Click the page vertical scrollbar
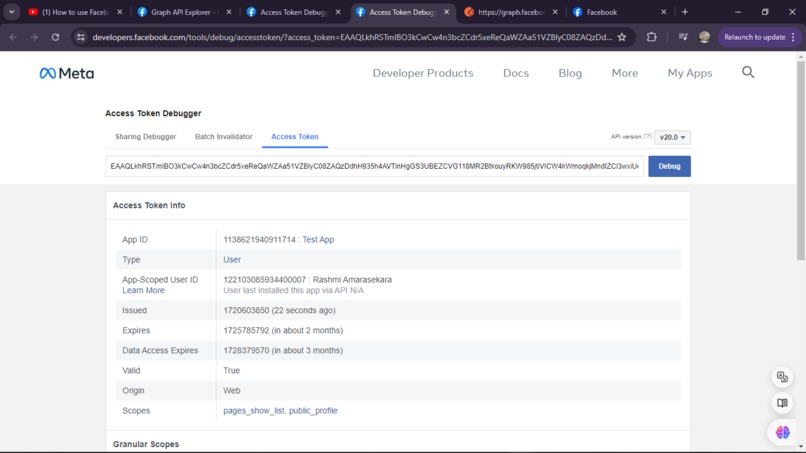The height and width of the screenshot is (453, 806). [x=800, y=162]
